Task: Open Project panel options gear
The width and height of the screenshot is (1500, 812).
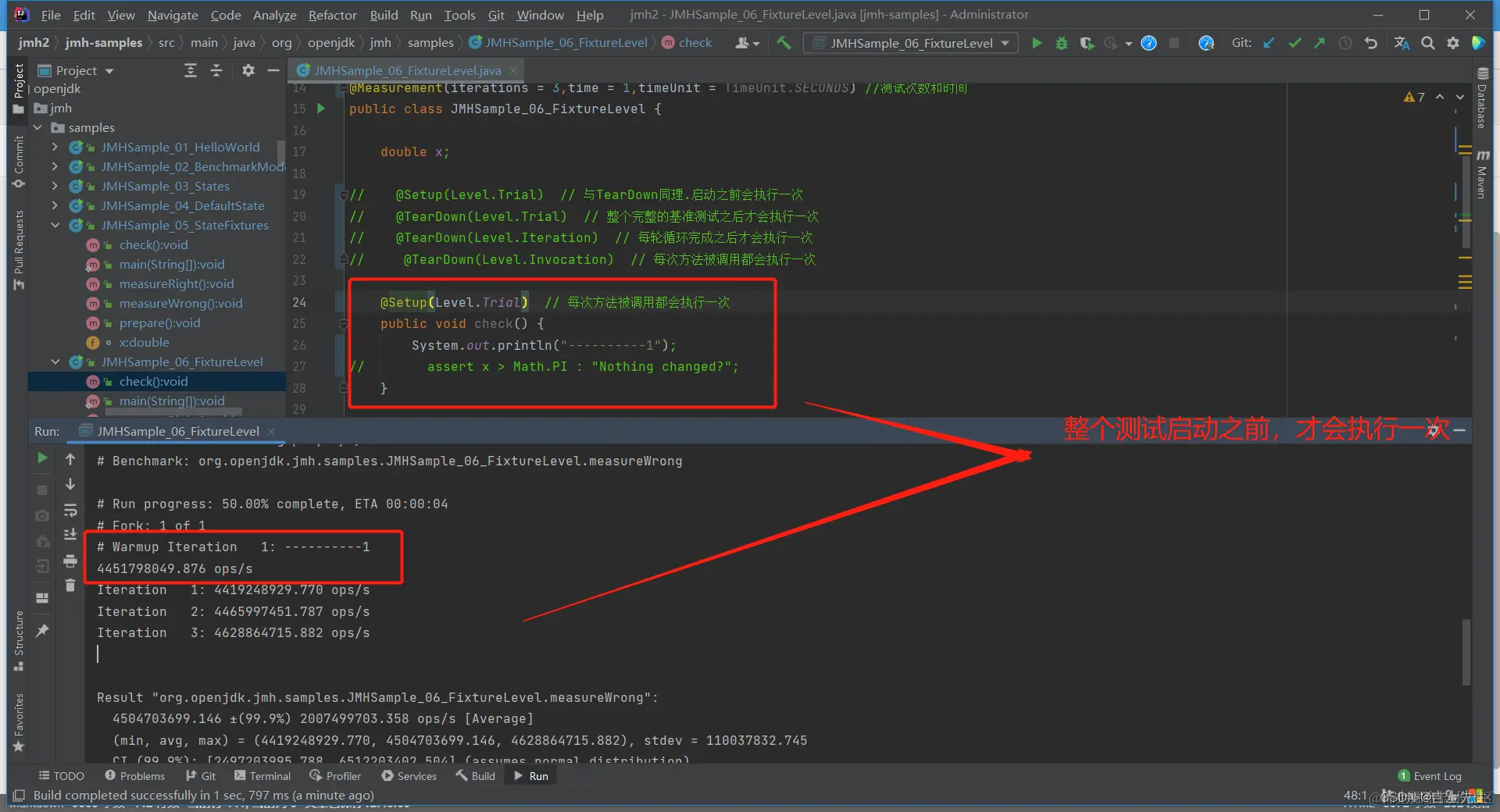Action: tap(248, 70)
